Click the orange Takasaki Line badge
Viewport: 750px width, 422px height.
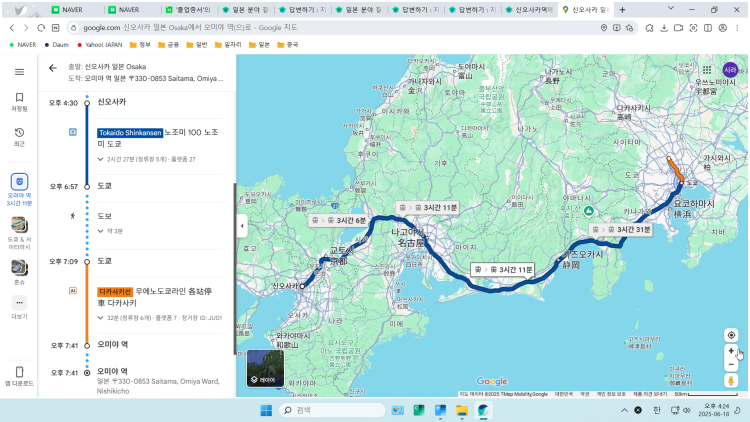[x=115, y=291]
